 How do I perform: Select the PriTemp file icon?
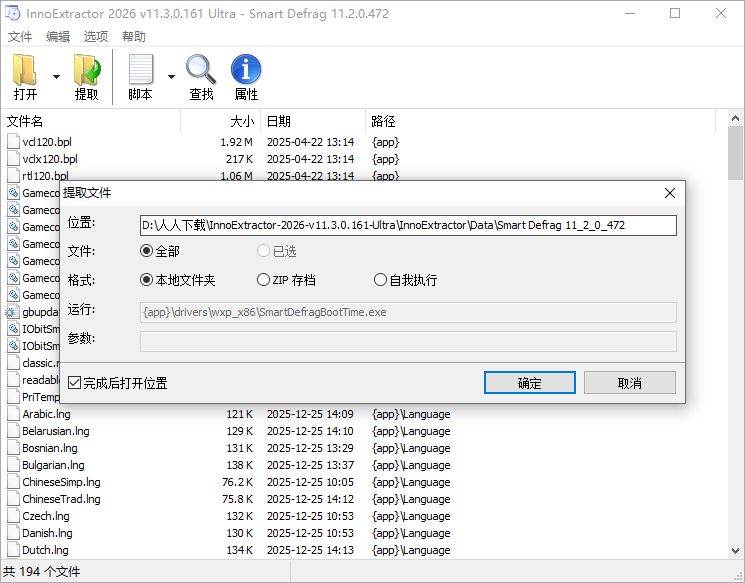13,397
